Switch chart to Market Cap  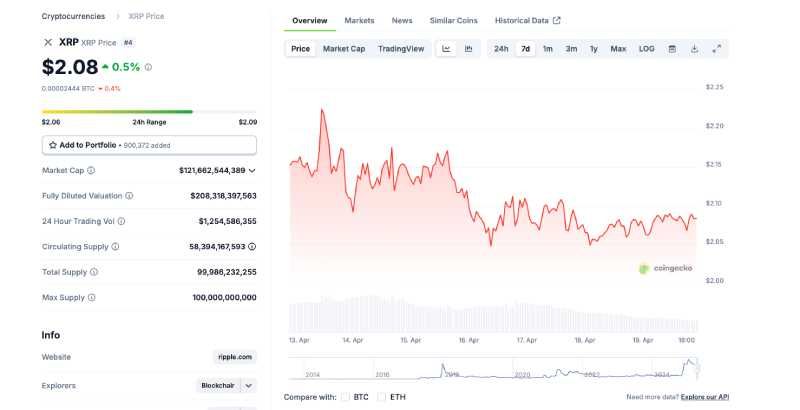344,49
